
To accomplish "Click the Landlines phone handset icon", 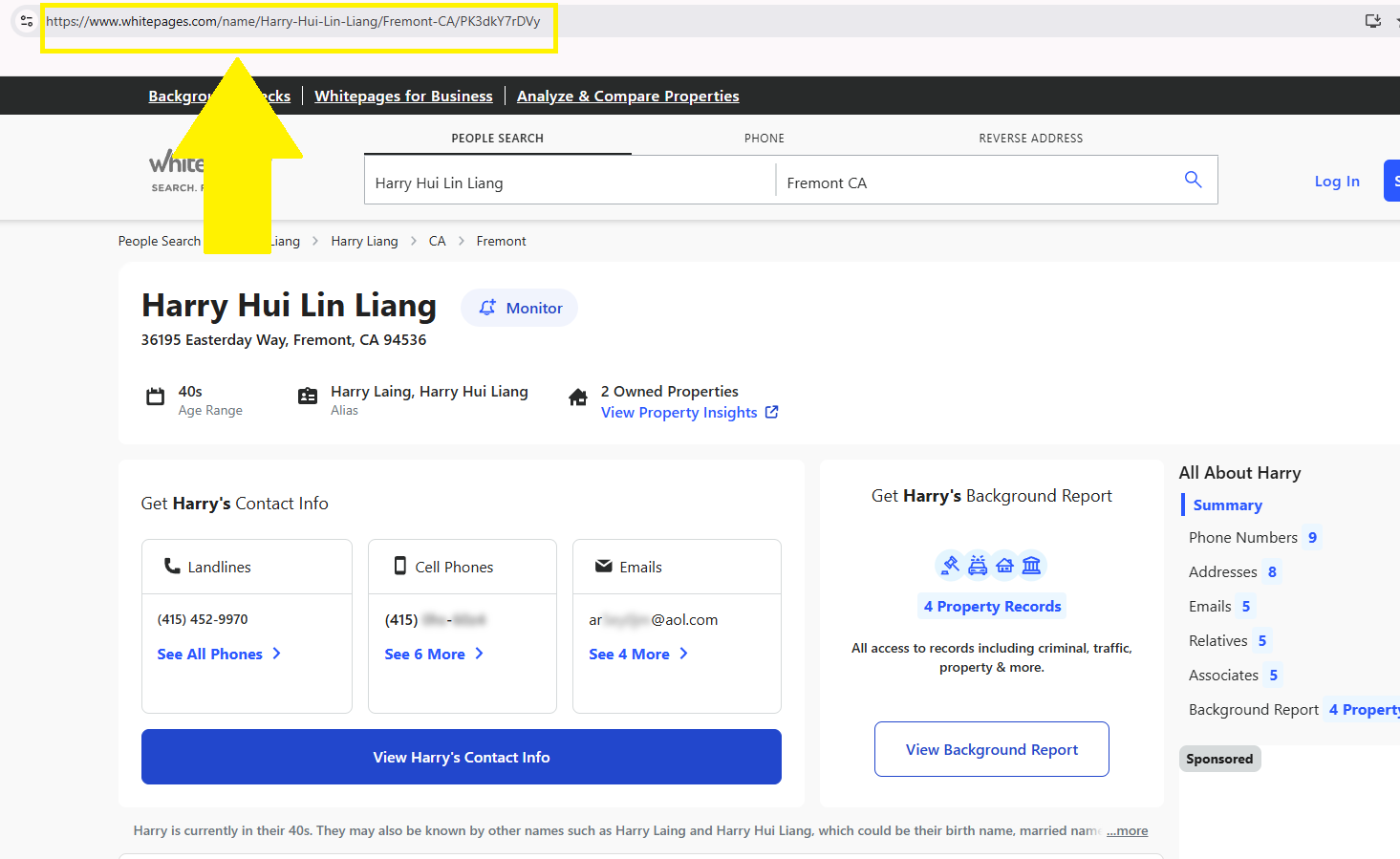I will pyautogui.click(x=172, y=566).
